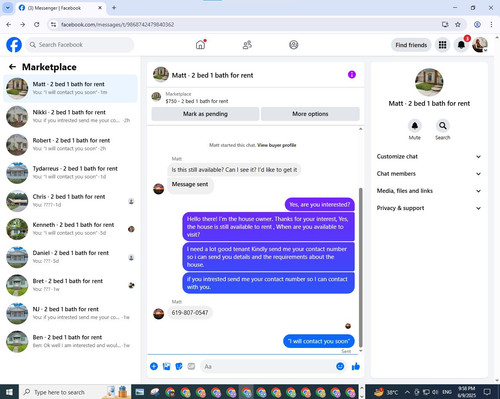Open Kenneth - 2 bed 1 bath conversation
This screenshot has width=500, height=399.
pos(70,229)
